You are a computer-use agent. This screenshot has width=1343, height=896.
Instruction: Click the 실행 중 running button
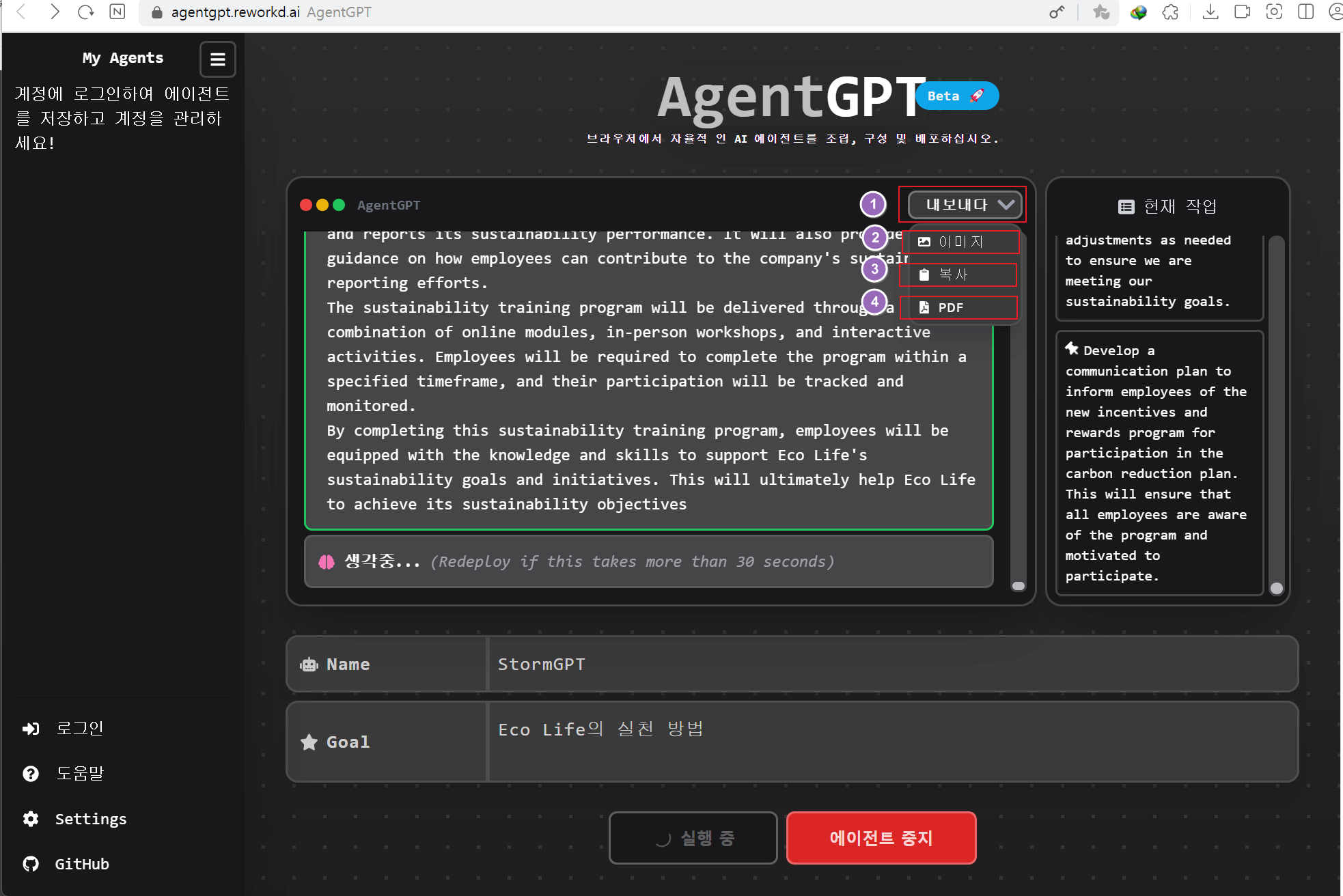tap(693, 838)
